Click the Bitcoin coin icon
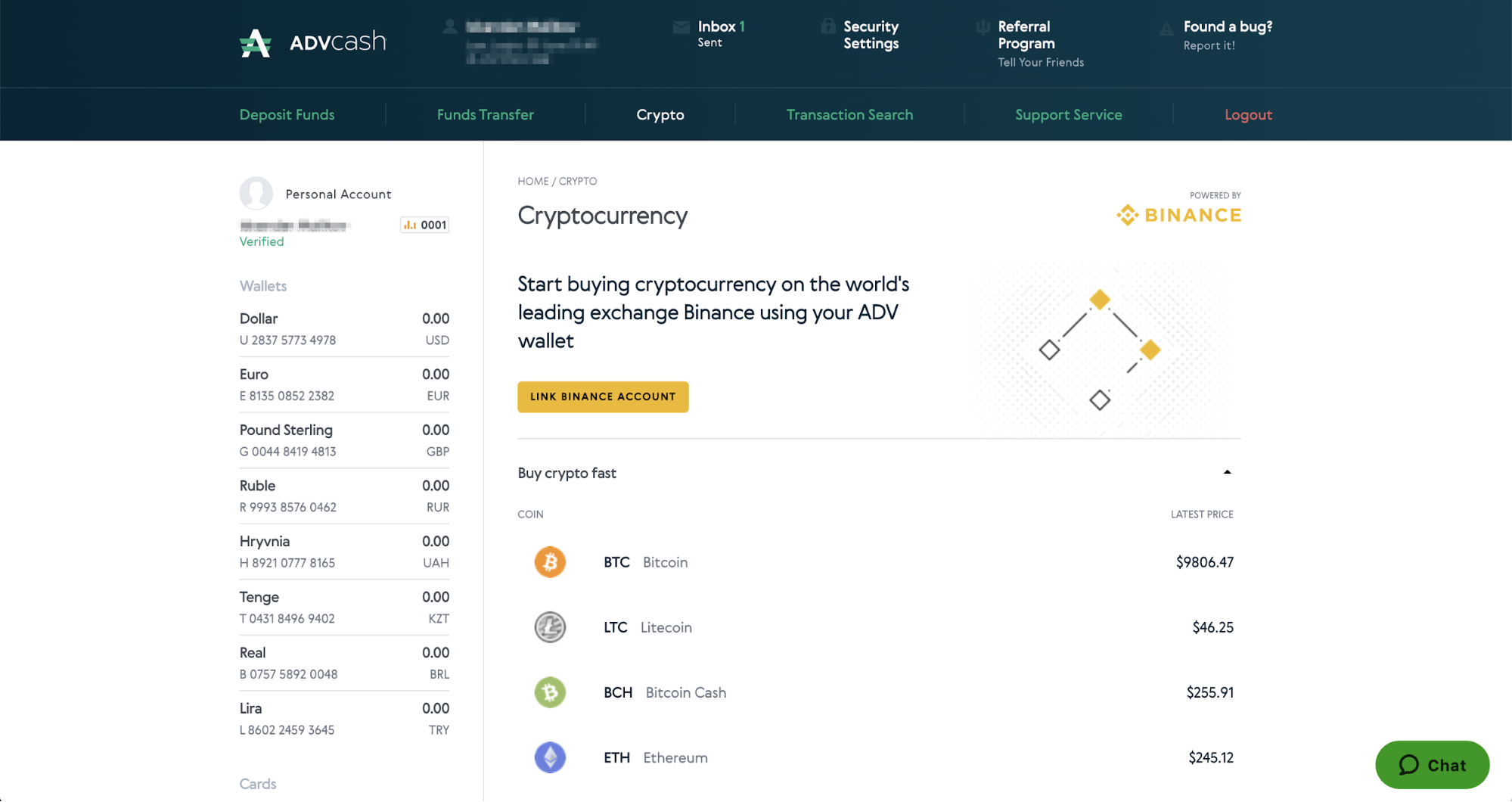1512x802 pixels. 550,562
